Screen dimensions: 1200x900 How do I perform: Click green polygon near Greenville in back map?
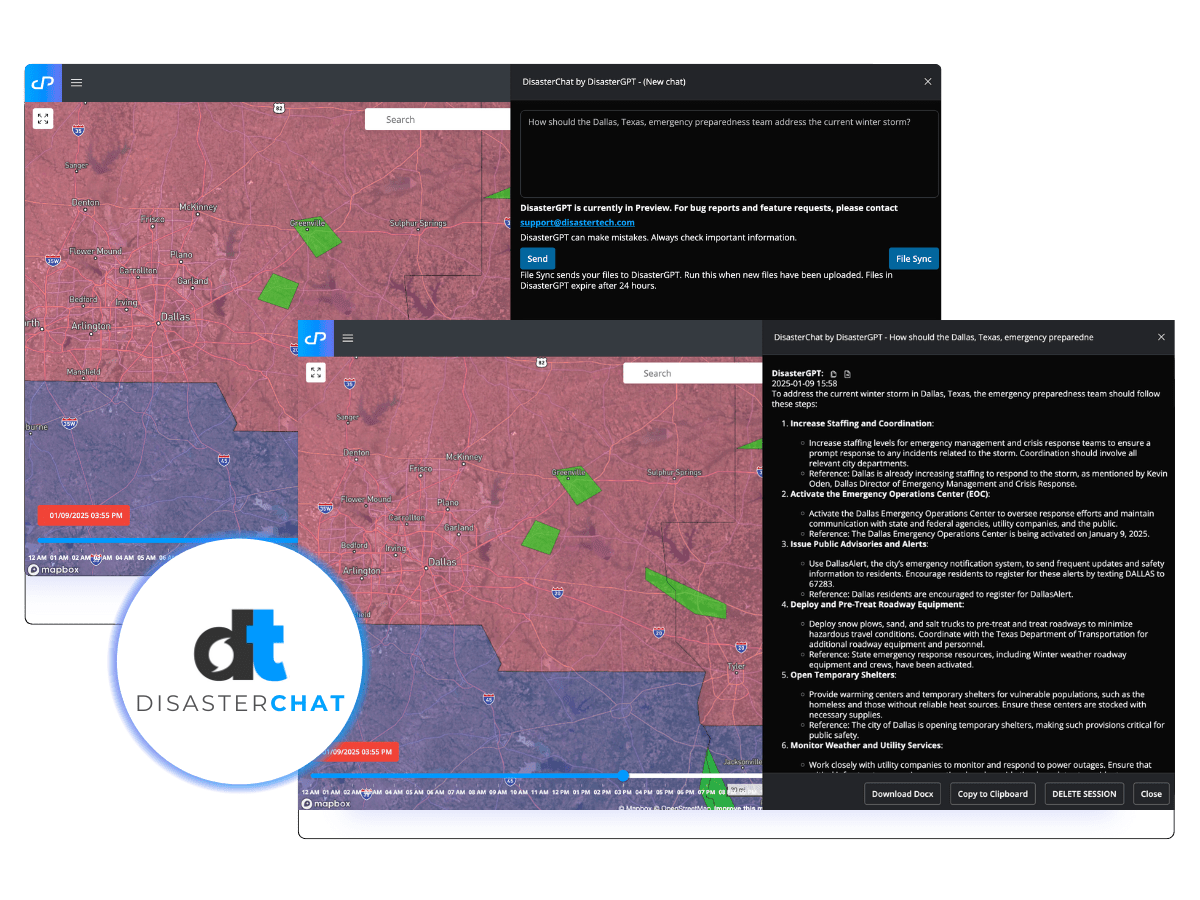318,237
